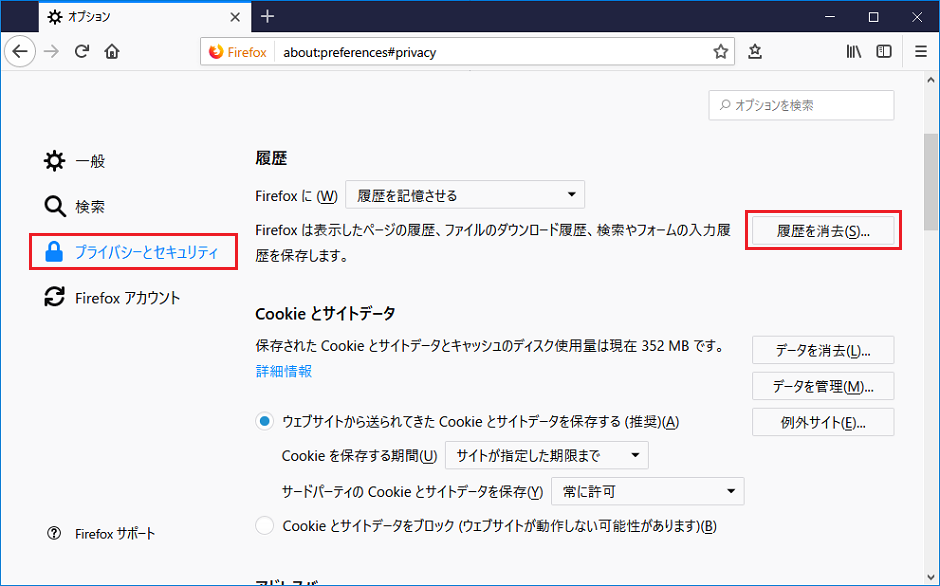Open the サイトが指定した期限まで dropdown

pyautogui.click(x=546, y=456)
